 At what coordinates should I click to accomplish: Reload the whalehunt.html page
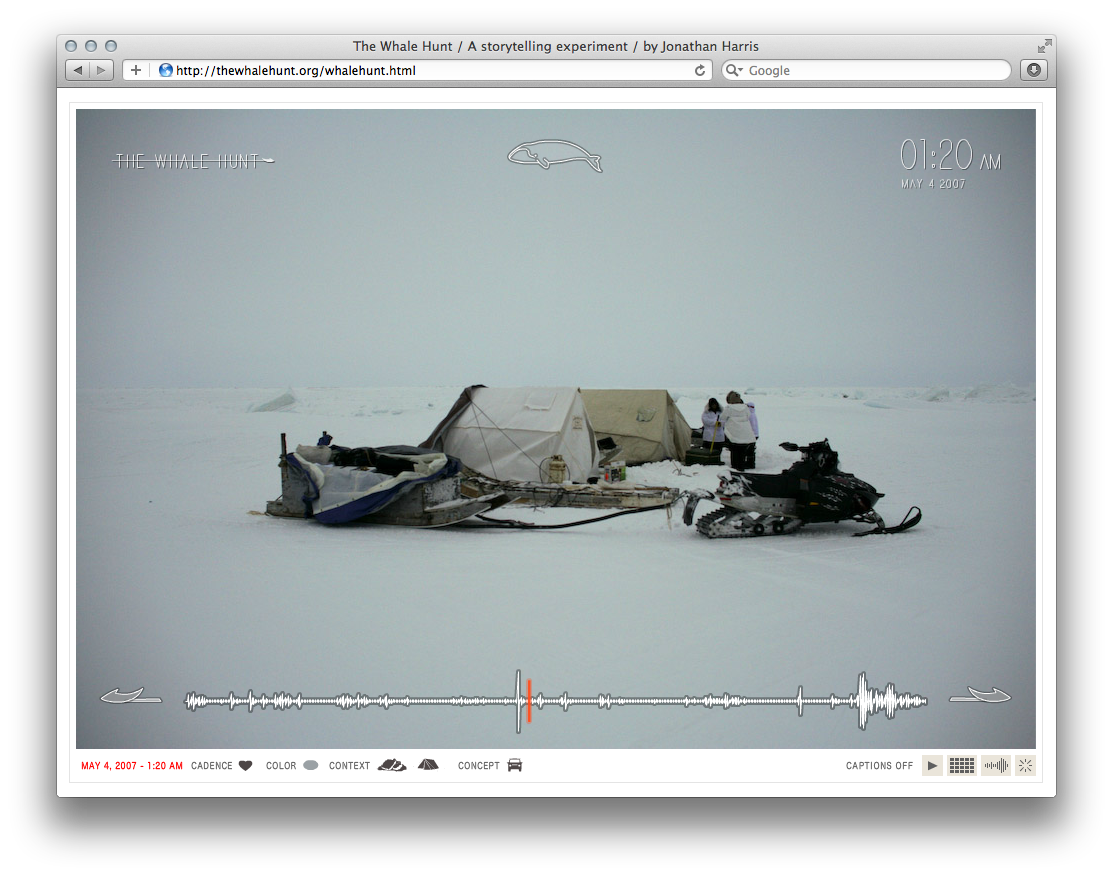[x=699, y=70]
